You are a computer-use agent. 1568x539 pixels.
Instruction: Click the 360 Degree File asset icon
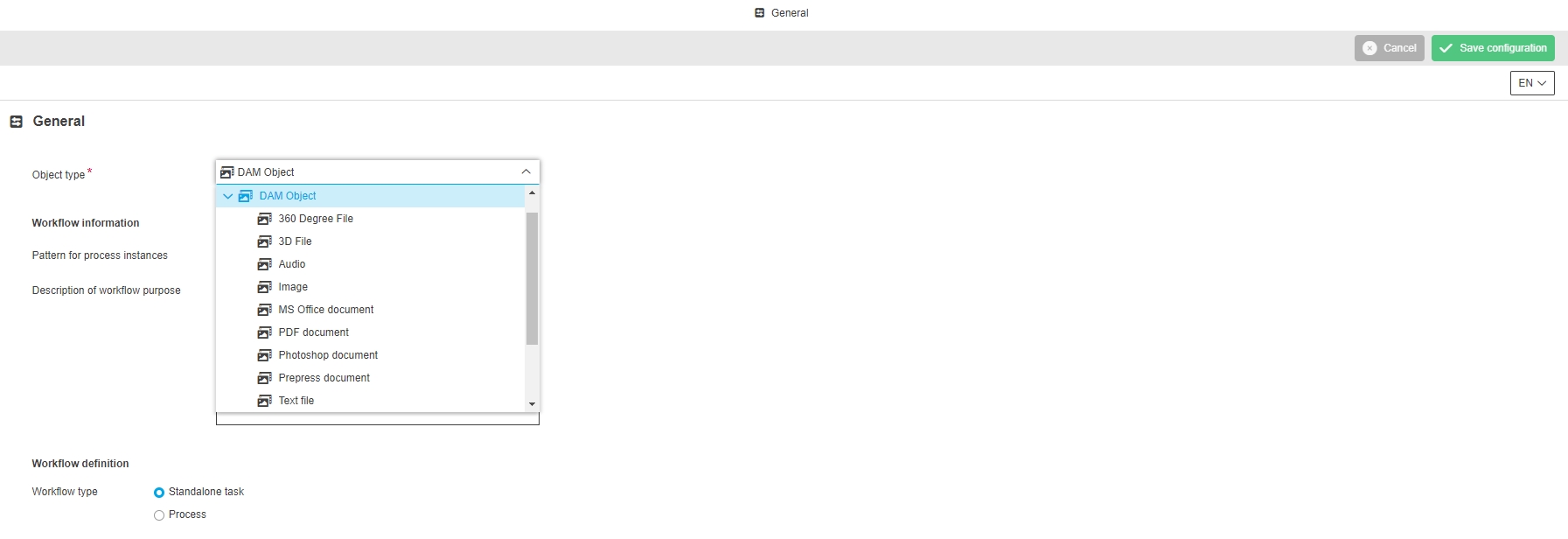click(x=264, y=219)
